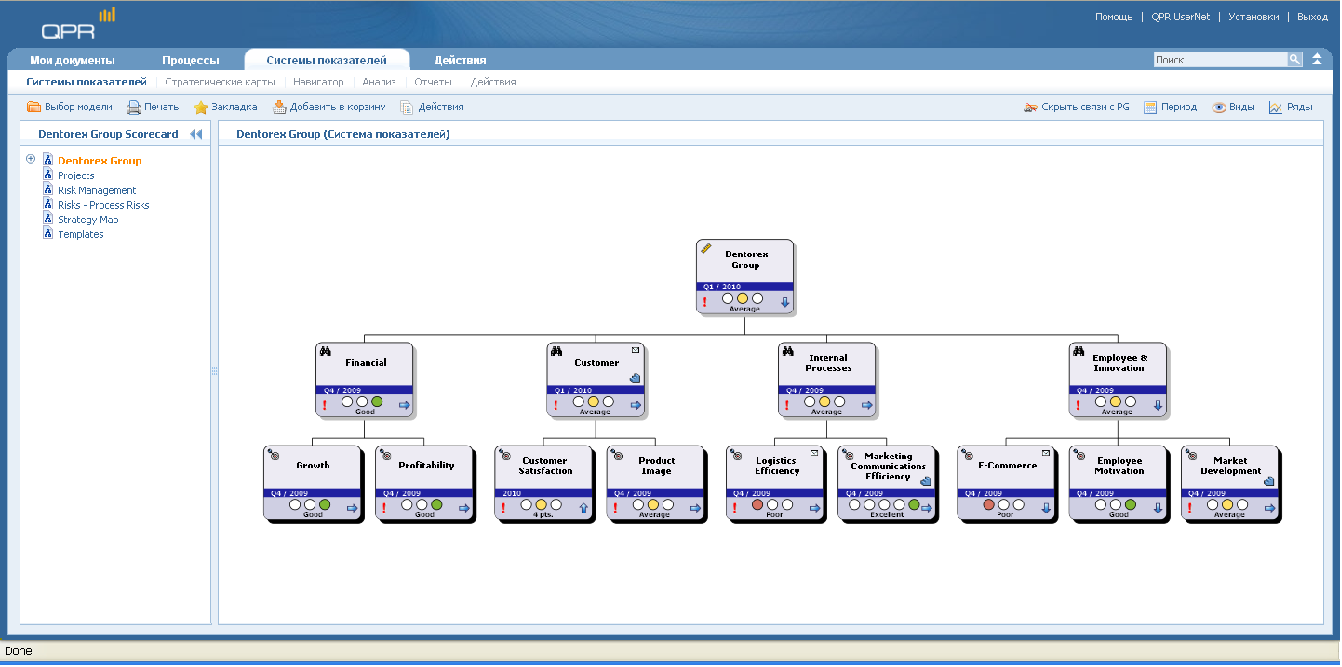The image size is (1342, 667).
Task: Click up trend arrow on Customer Satisfaction card
Action: tap(583, 508)
